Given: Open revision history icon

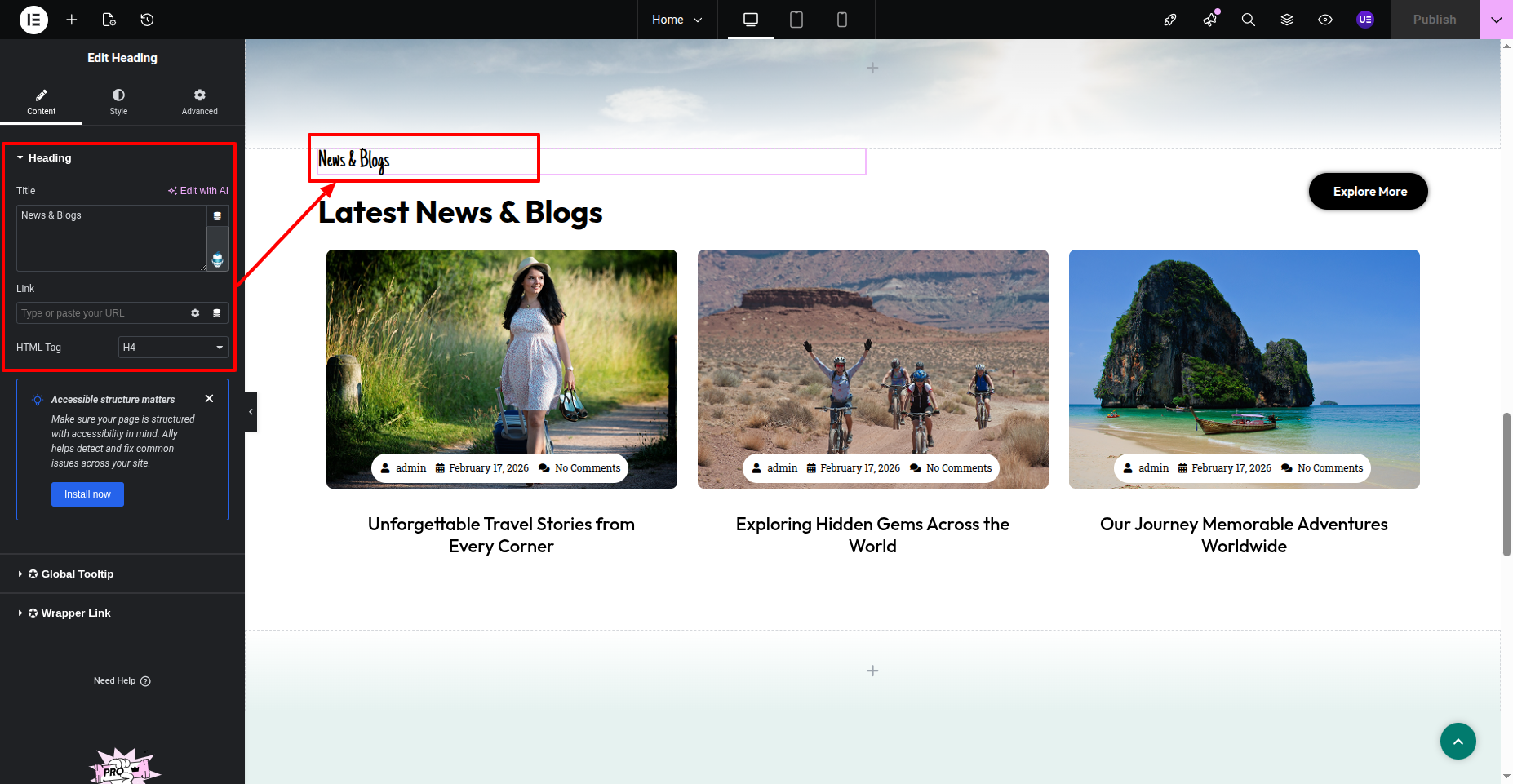Looking at the screenshot, I should (147, 20).
